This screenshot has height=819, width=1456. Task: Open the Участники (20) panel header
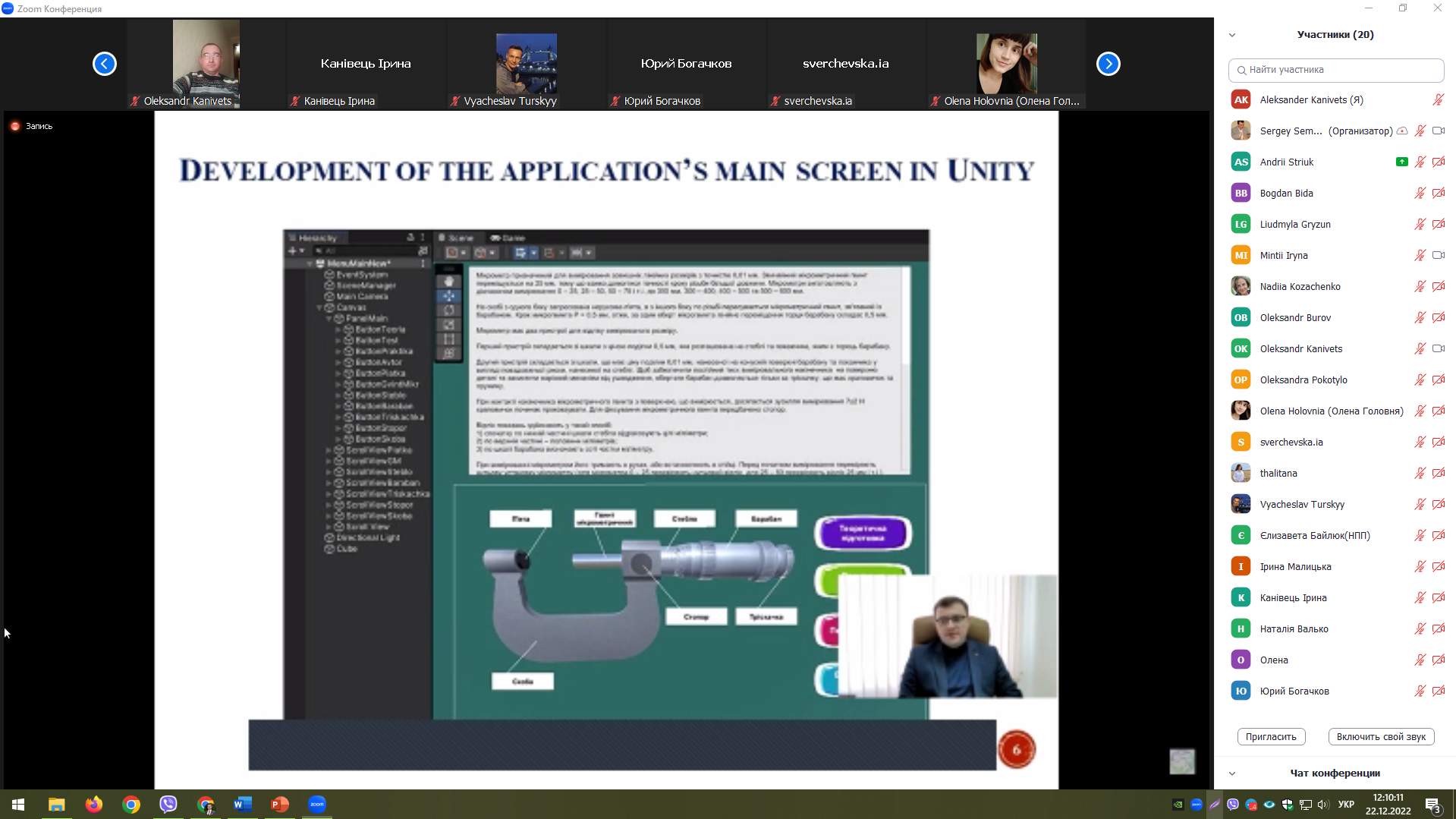[x=1335, y=35]
